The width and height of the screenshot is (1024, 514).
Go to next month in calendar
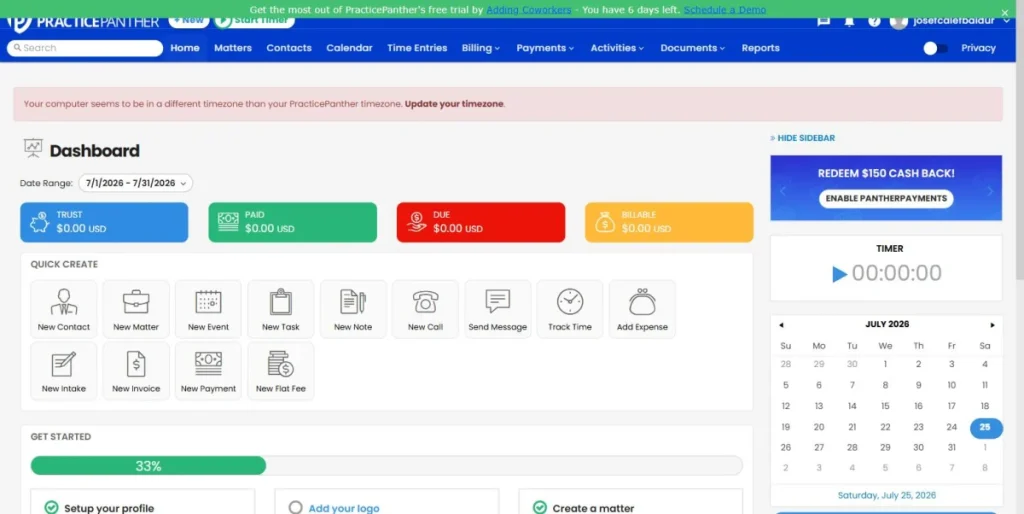click(x=992, y=325)
